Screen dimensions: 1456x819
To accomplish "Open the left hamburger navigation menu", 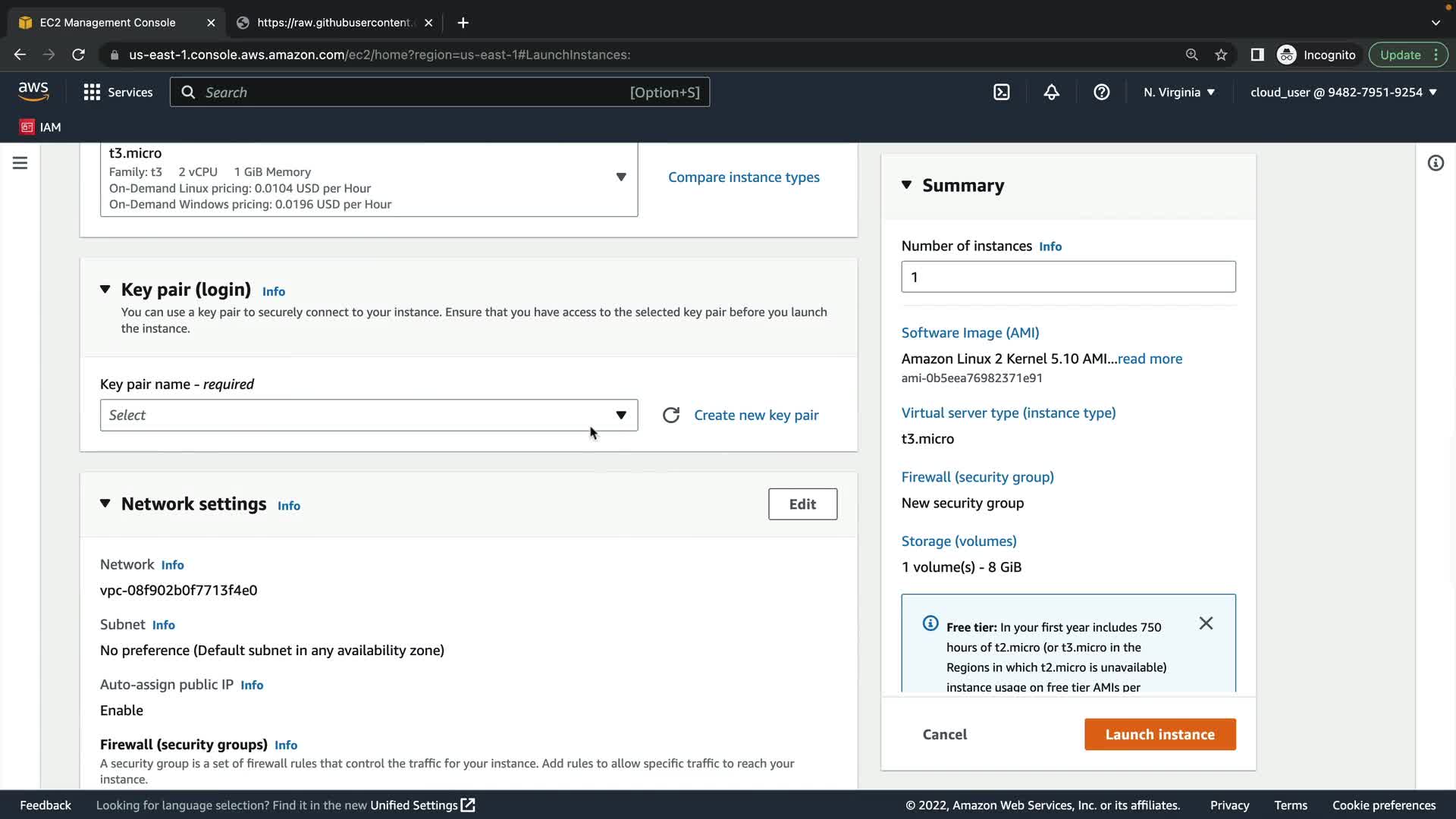I will [x=20, y=163].
